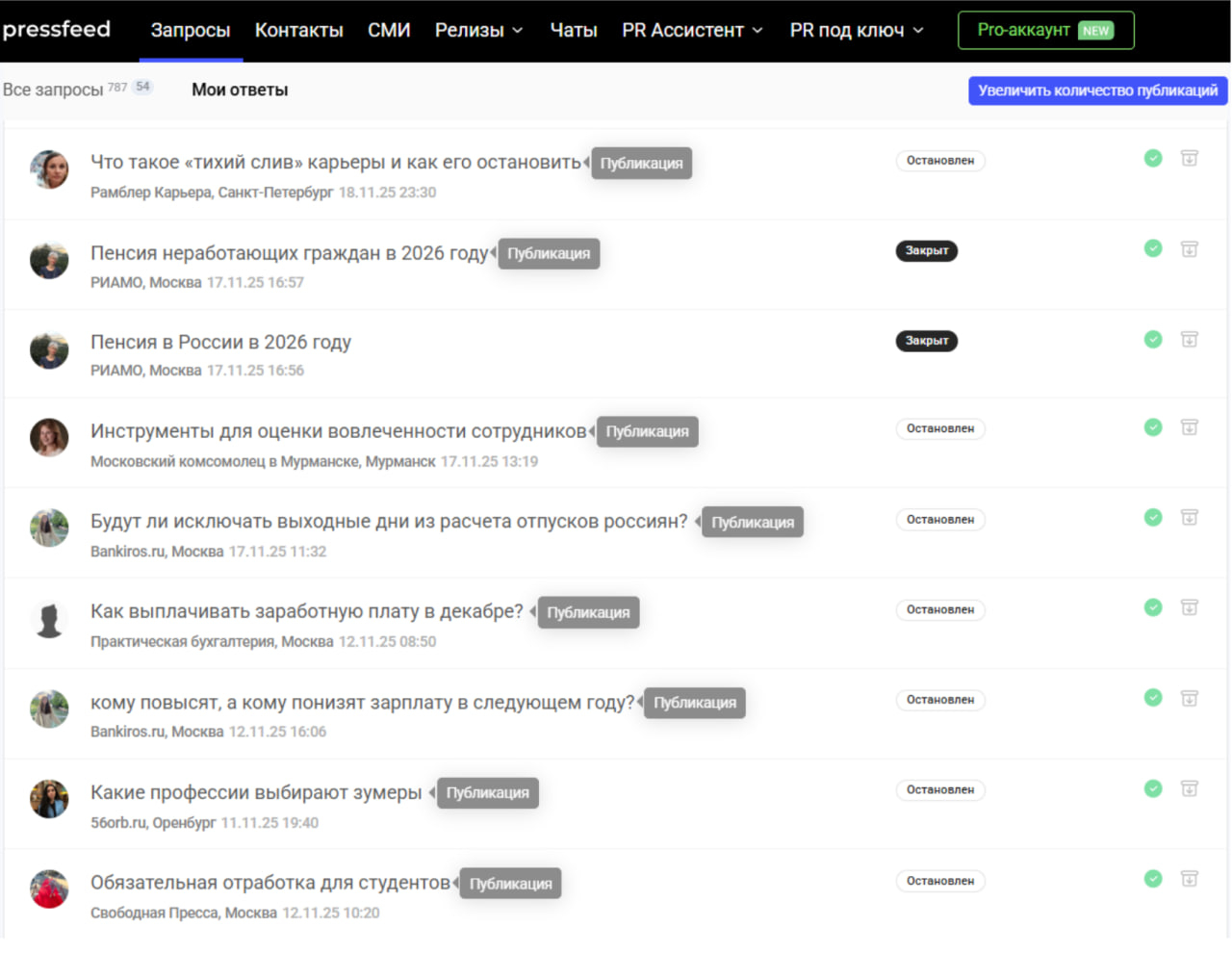Click green check for кому повысят зарплату row
Screen dimensions: 1232x953
pos(1153,697)
